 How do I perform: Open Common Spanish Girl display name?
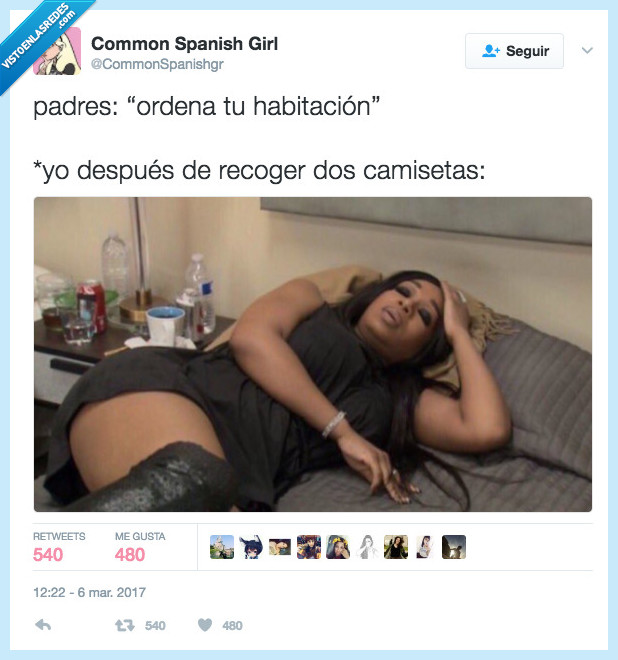184,43
